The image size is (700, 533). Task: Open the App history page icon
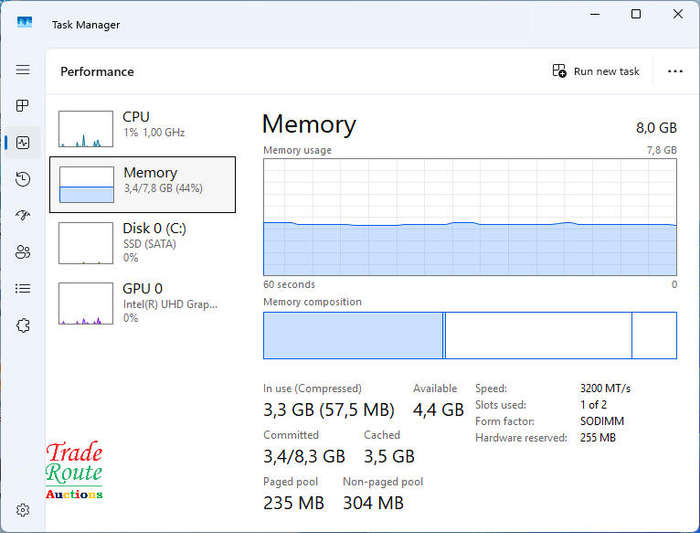[23, 179]
